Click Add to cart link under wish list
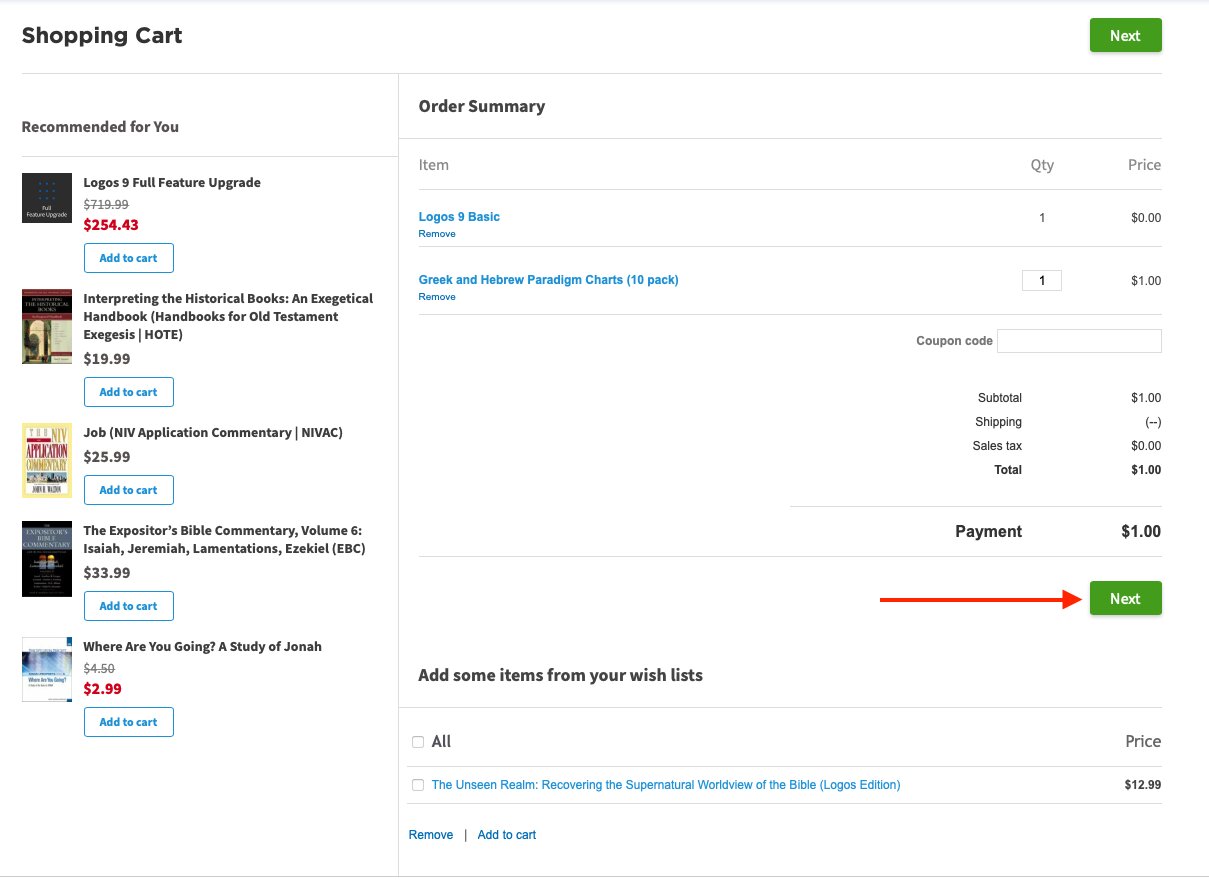The width and height of the screenshot is (1209, 881). tap(507, 835)
